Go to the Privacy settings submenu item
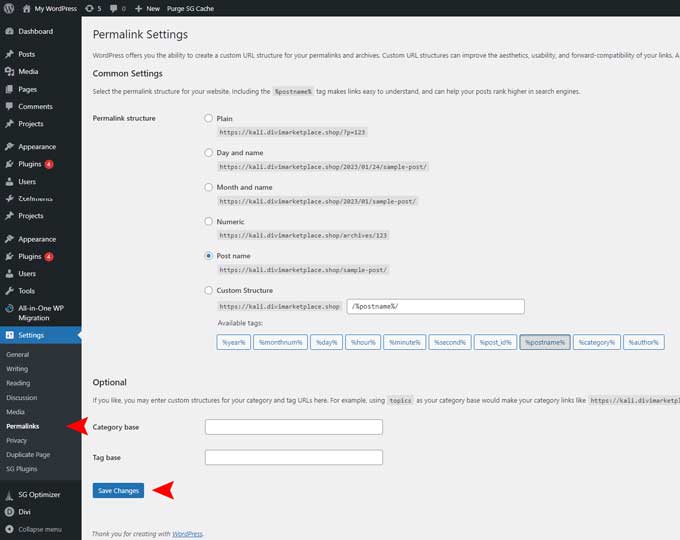 pyautogui.click(x=16, y=440)
